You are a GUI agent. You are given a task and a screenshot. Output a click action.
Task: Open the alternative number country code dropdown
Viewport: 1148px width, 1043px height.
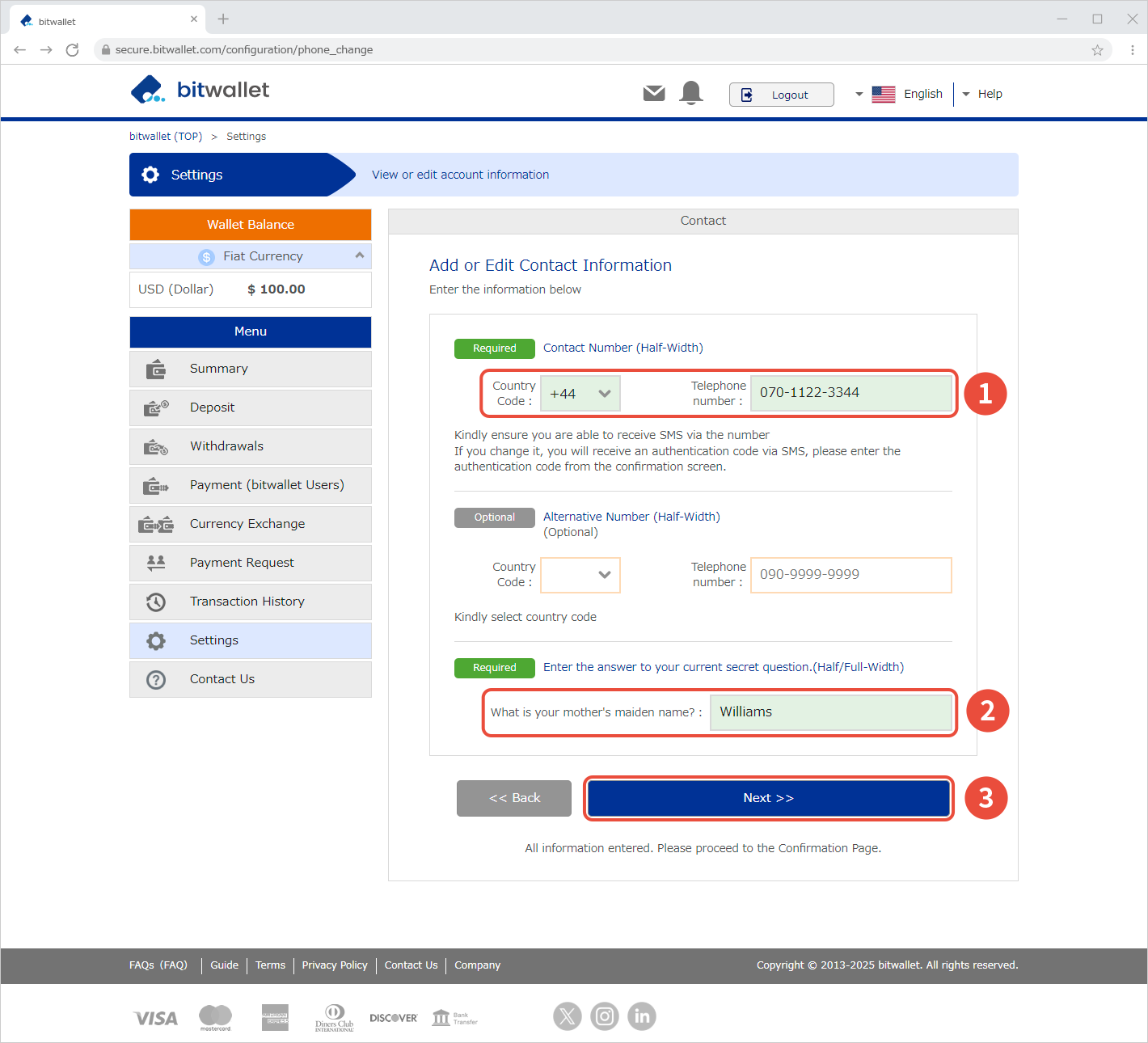580,575
